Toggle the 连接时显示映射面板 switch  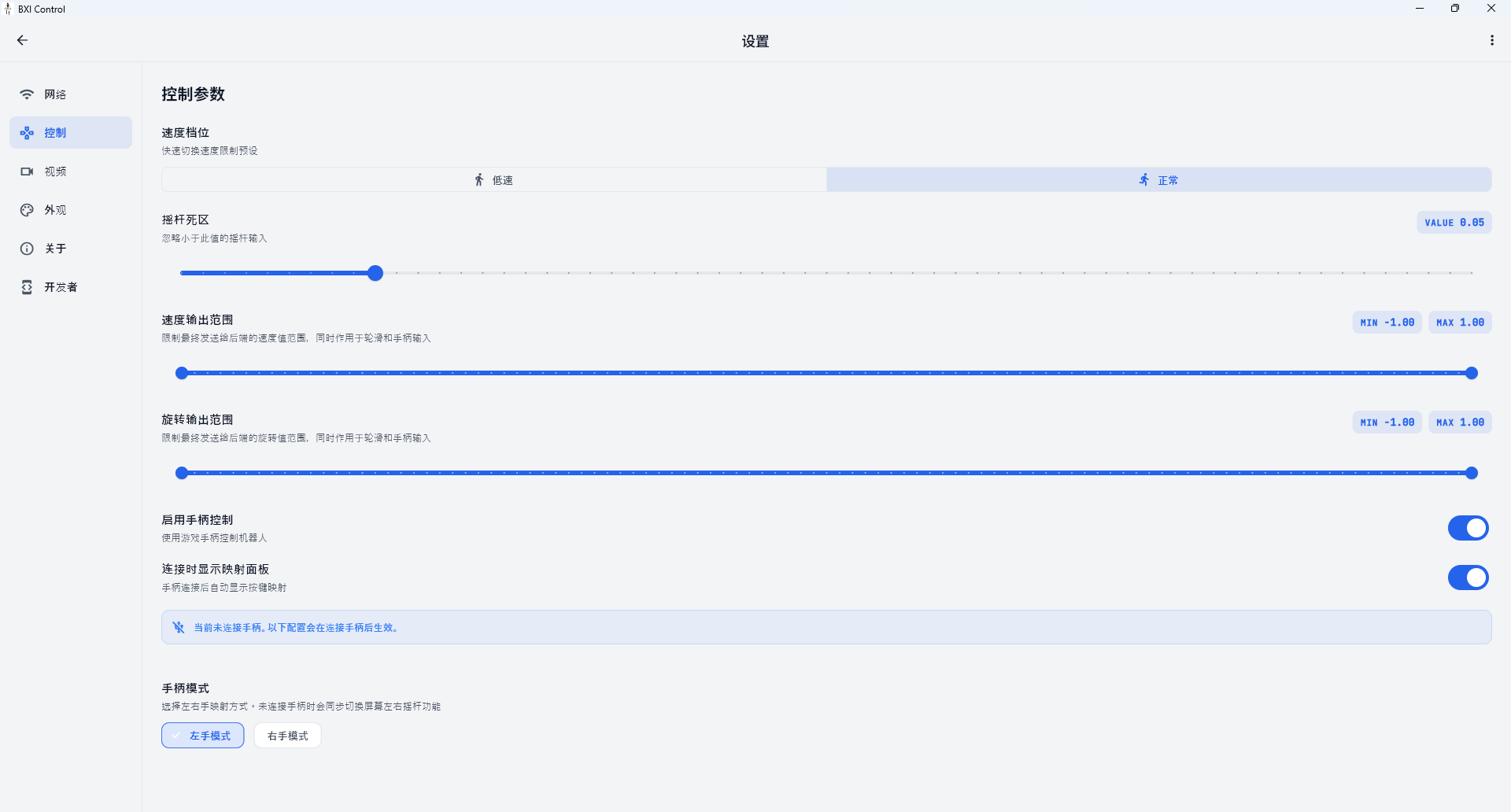click(x=1468, y=578)
